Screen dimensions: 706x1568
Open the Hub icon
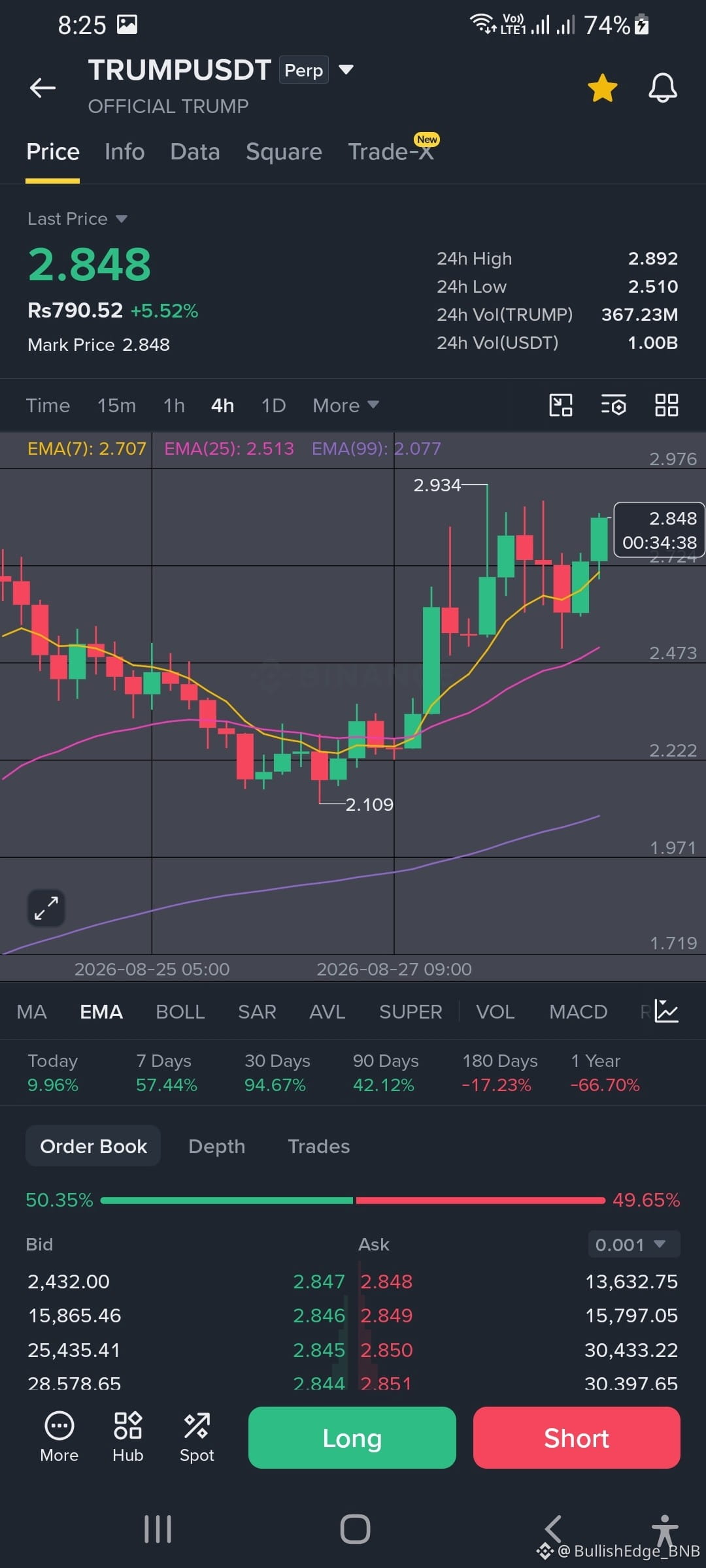[128, 1437]
